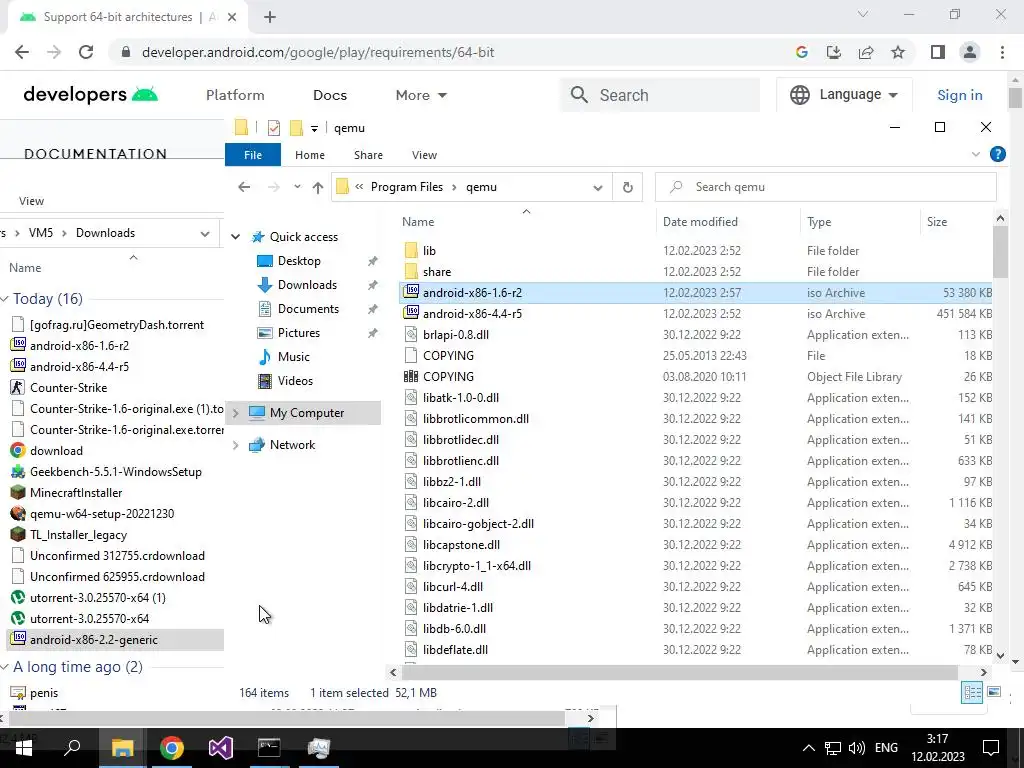This screenshot has width=1024, height=768.
Task: Open taskbar search magnifier
Action: pos(72,748)
